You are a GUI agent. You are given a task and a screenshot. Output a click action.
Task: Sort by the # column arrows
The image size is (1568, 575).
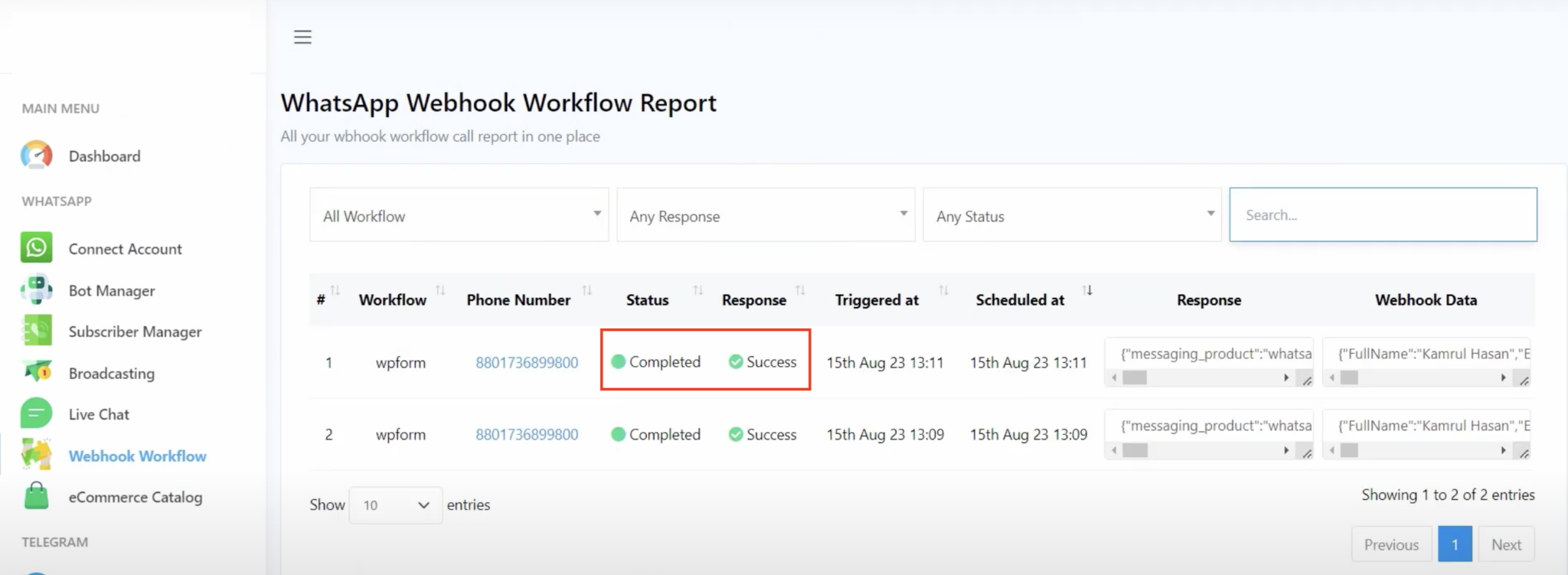coord(335,291)
